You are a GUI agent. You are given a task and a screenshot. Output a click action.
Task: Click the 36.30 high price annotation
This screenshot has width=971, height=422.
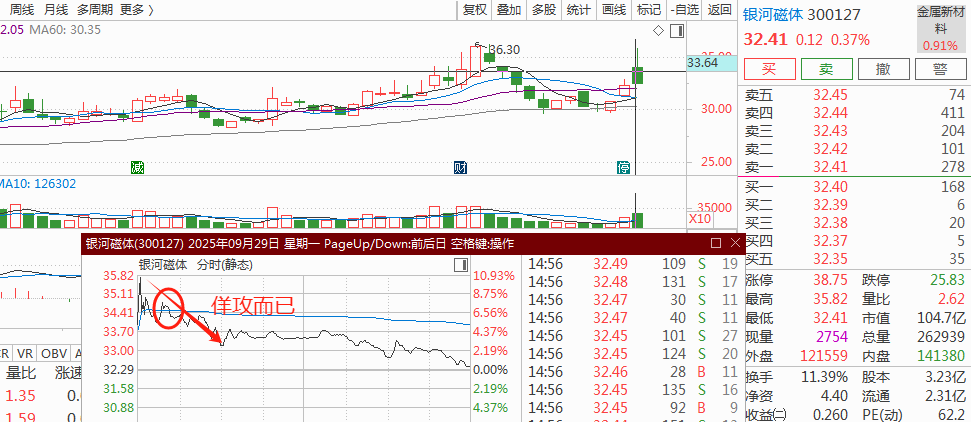[504, 50]
